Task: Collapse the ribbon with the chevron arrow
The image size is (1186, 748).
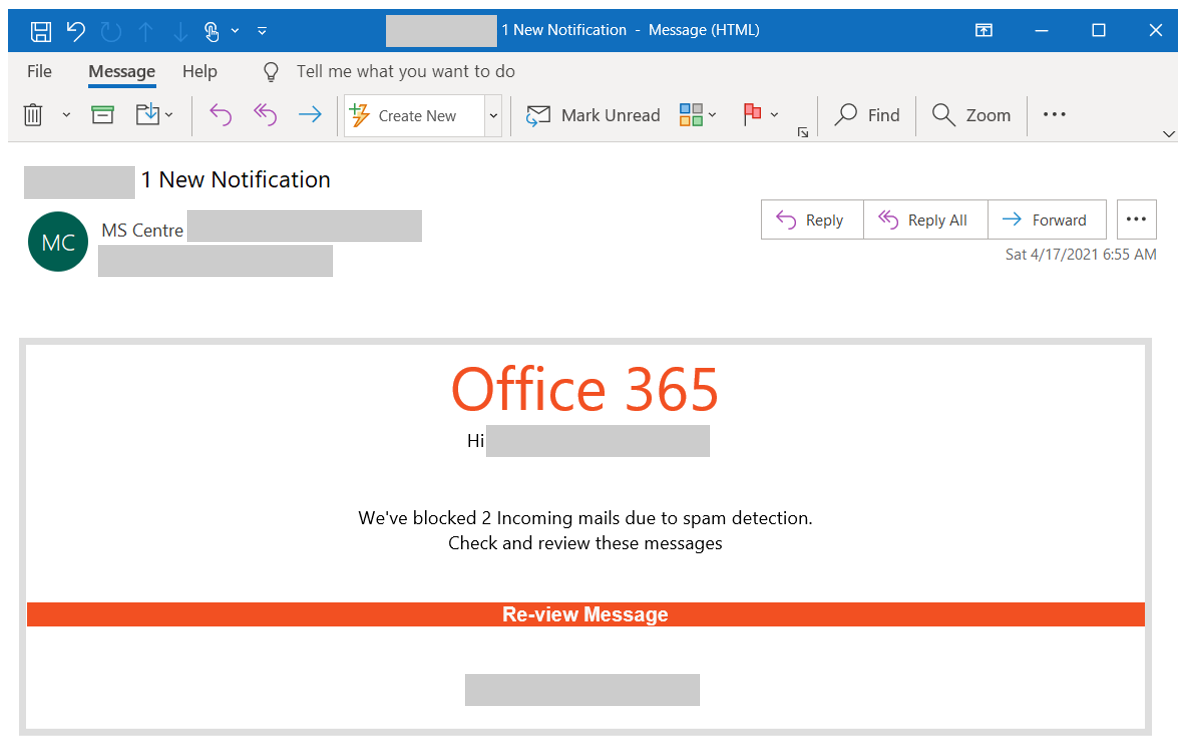Action: click(1168, 133)
